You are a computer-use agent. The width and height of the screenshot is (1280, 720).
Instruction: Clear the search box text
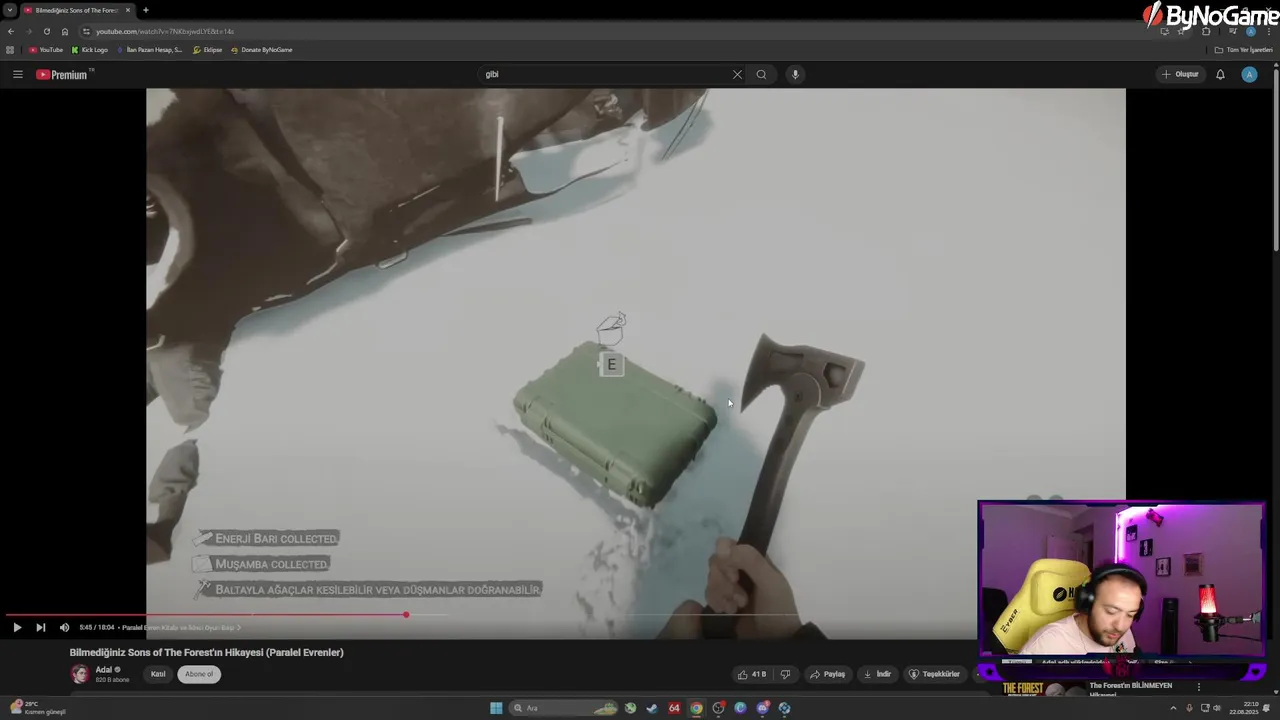(737, 74)
